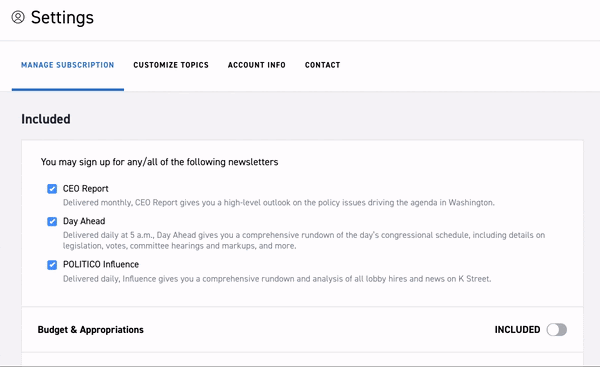This screenshot has height=367, width=600.
Task: Open the Contact tab
Action: (323, 65)
